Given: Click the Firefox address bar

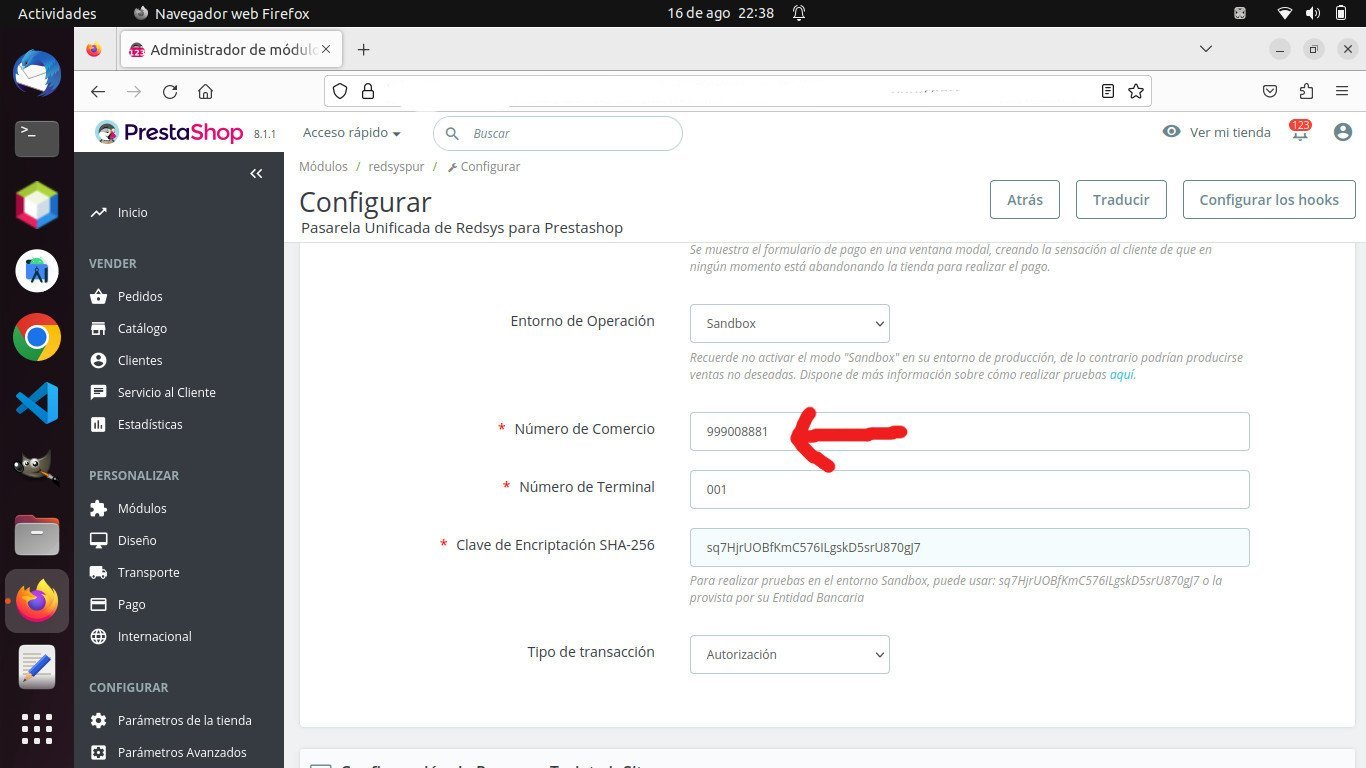Looking at the screenshot, I should 738,91.
